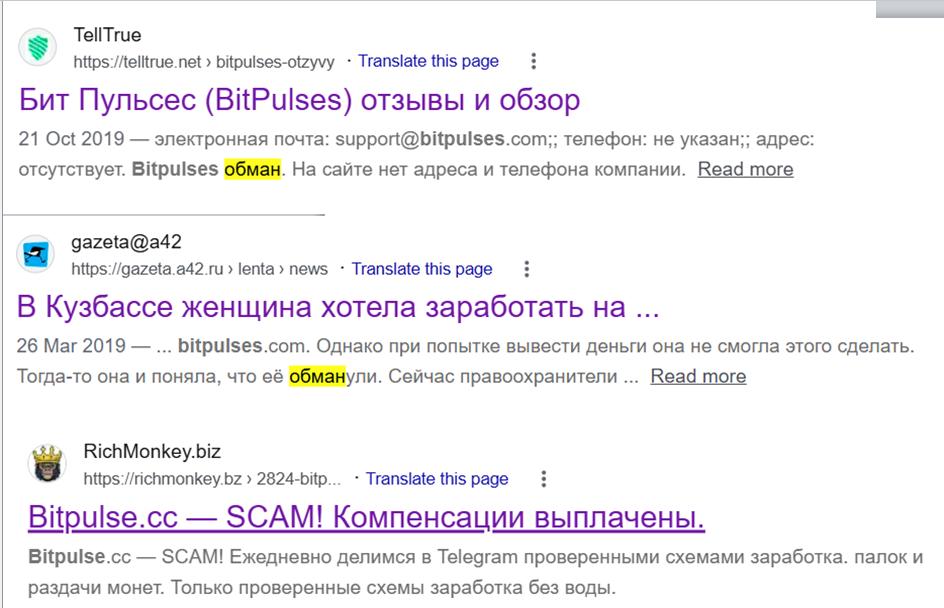Open the 'Бит Пульсес (BitPulses) отзывы и обзор' result

[299, 100]
